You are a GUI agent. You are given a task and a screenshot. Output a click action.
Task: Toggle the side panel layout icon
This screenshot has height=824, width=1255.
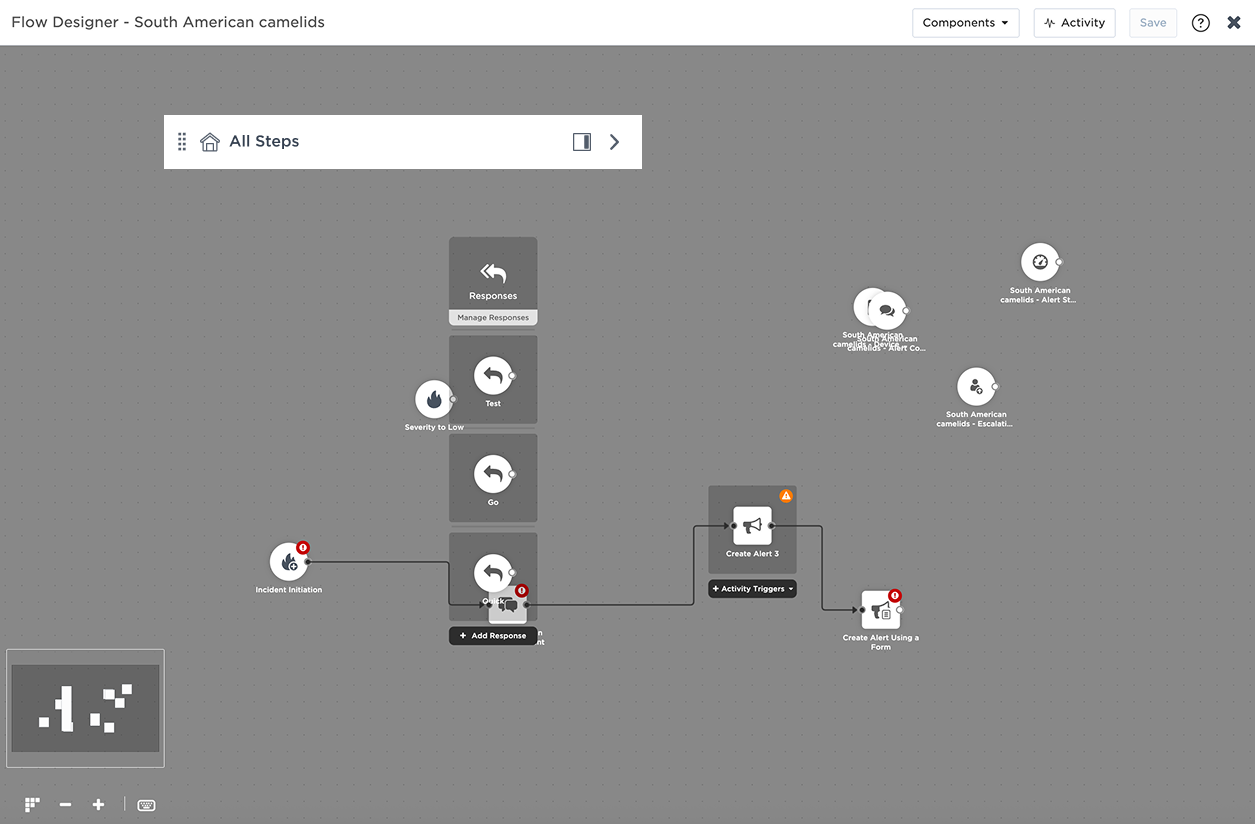point(582,142)
